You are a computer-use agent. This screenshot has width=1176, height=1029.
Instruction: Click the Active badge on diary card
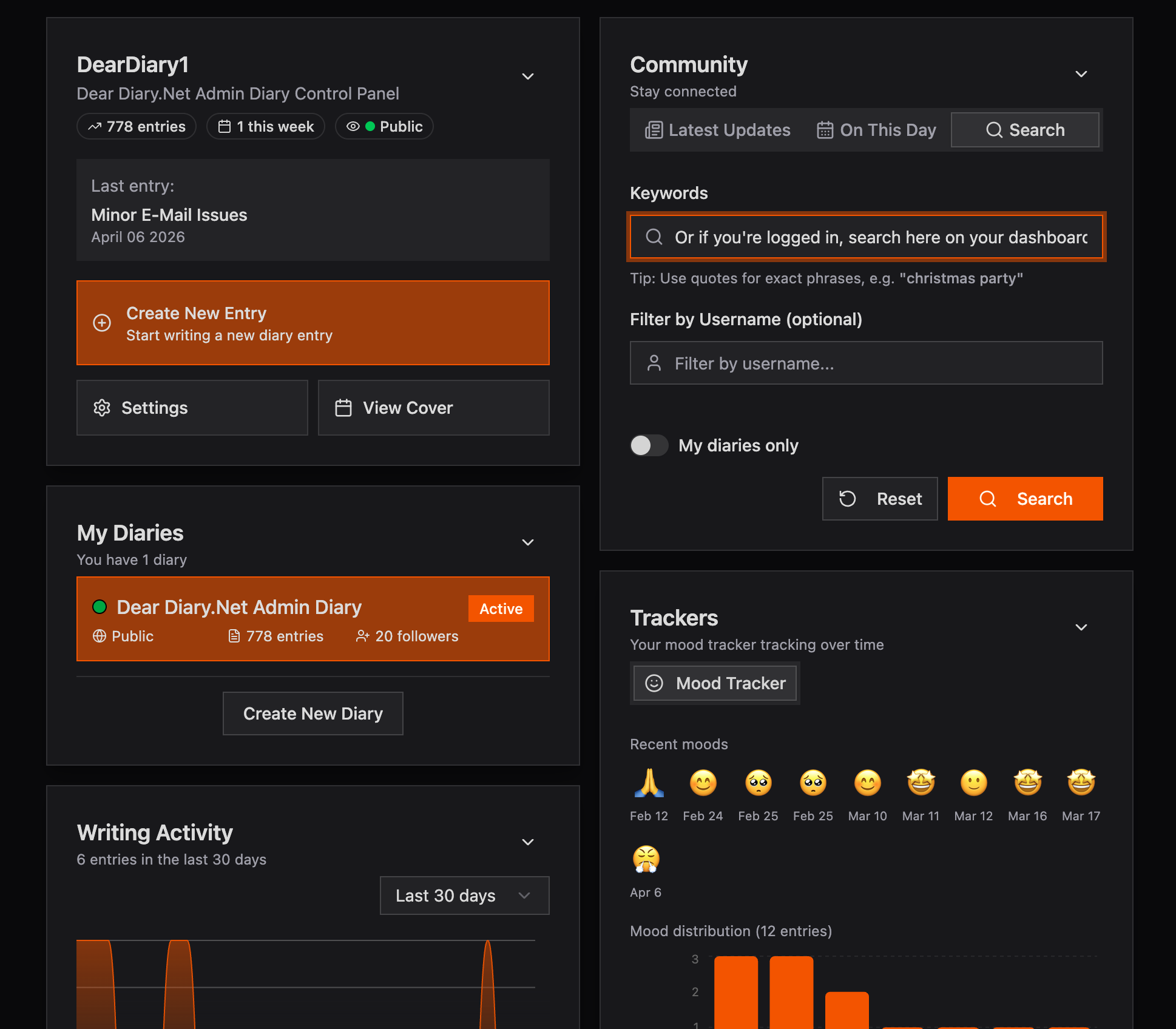(x=501, y=609)
